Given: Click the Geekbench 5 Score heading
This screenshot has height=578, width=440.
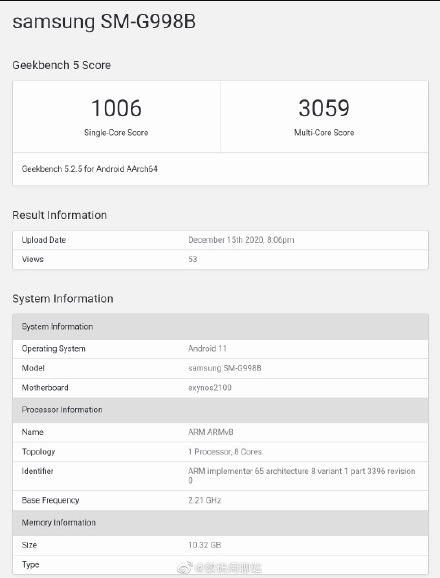Looking at the screenshot, I should [62, 65].
